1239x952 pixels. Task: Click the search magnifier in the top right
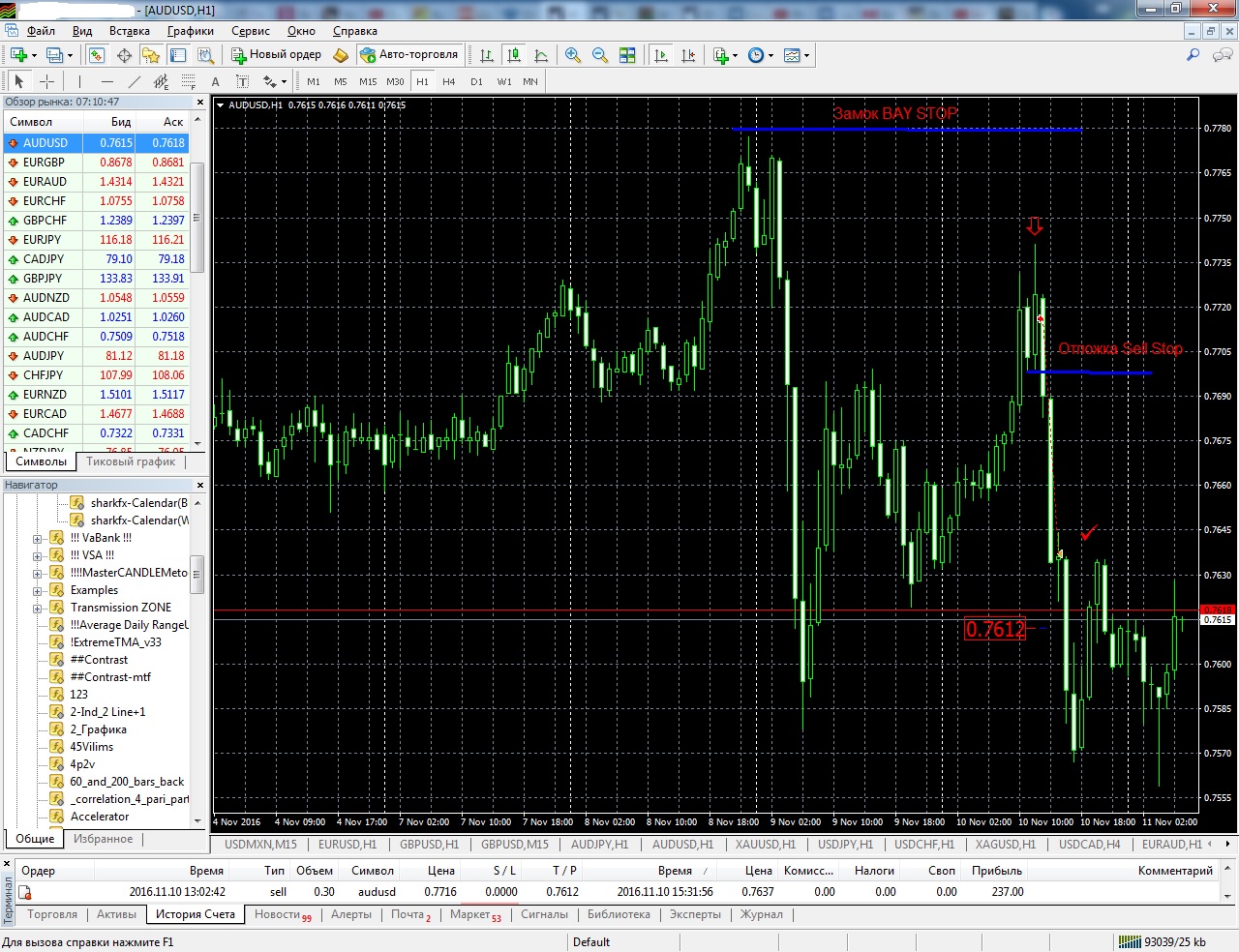[x=1194, y=55]
